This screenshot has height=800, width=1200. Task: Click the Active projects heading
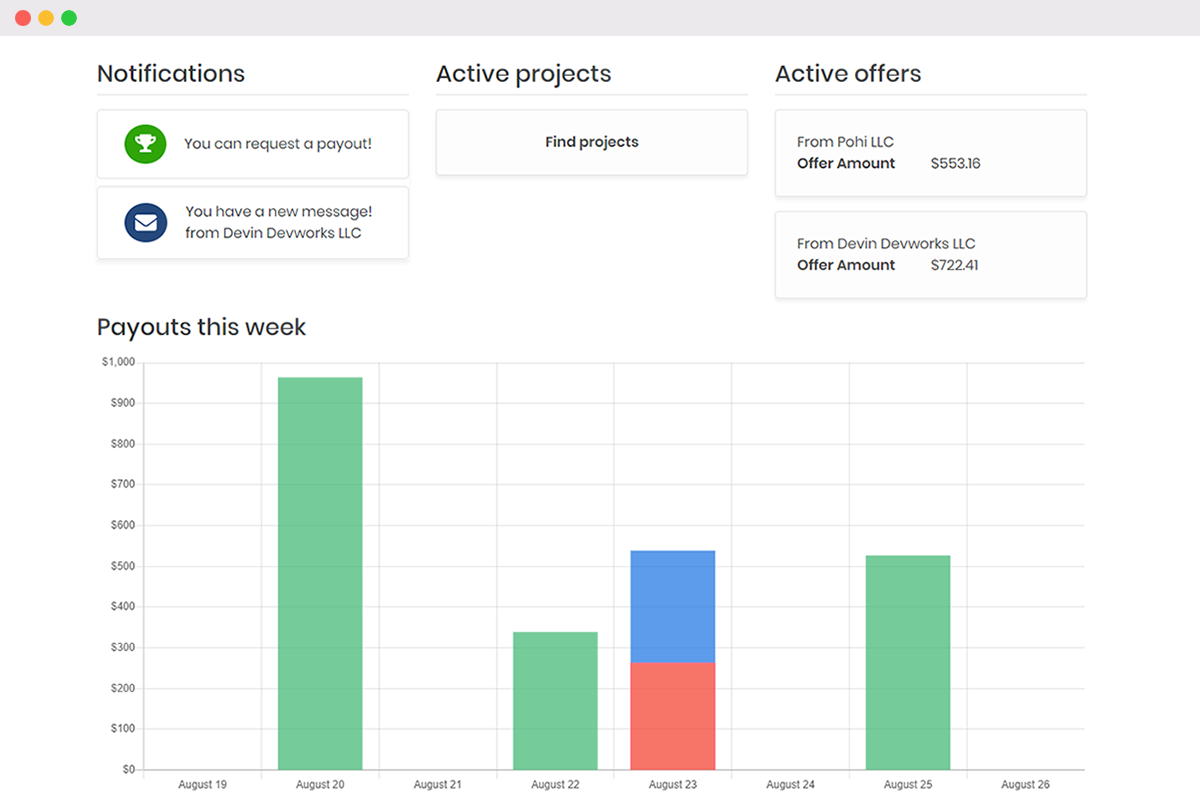click(x=524, y=74)
